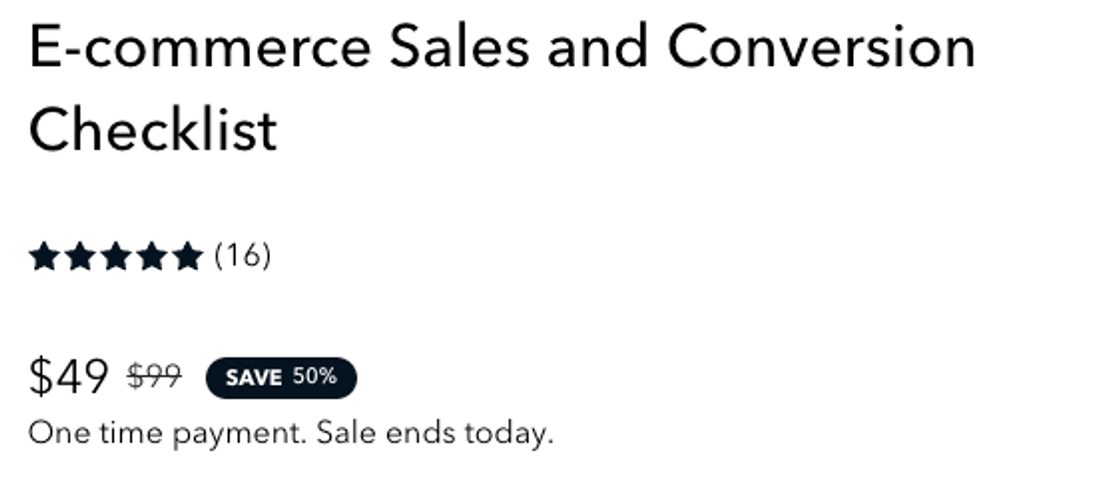Click the word SAVE in the badge
1120x478 pixels.
click(254, 378)
